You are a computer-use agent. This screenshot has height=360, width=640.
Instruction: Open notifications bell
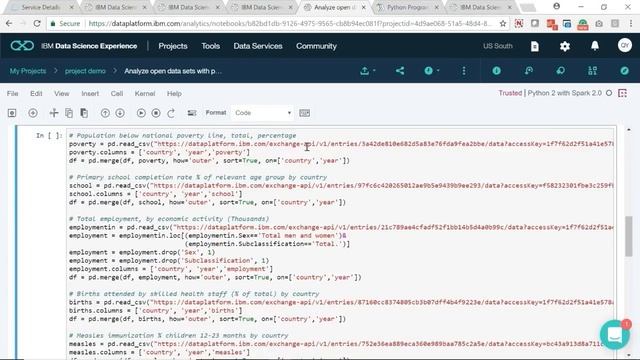[x=595, y=46]
